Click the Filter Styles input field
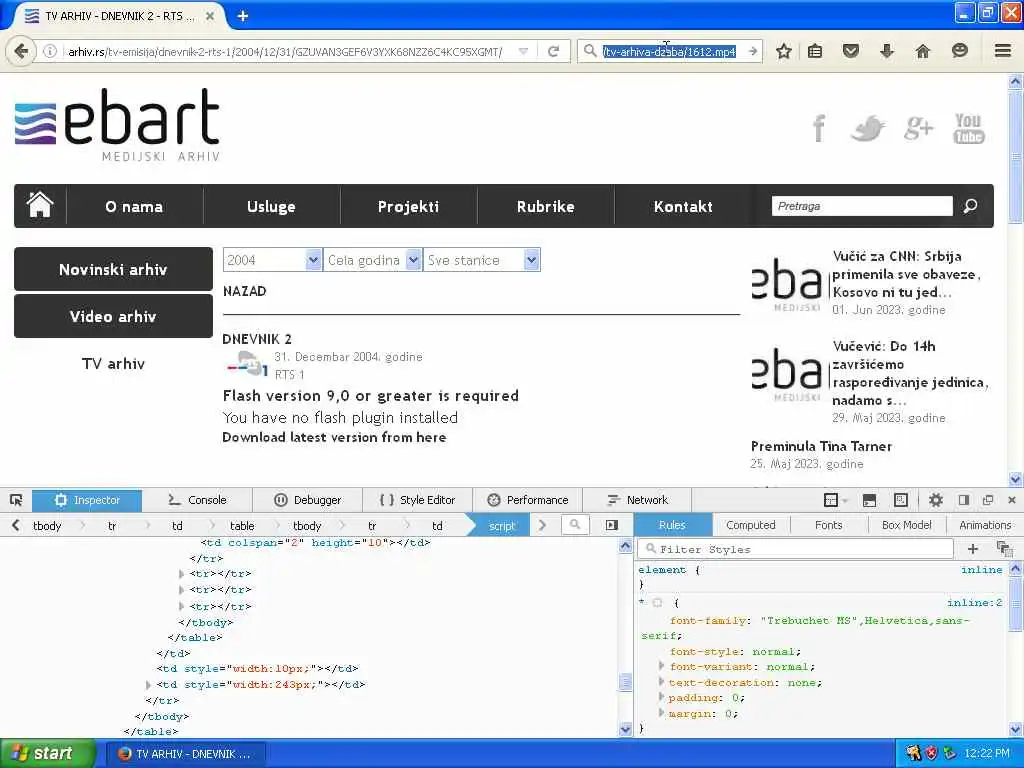The image size is (1024, 768). pyautogui.click(x=796, y=549)
